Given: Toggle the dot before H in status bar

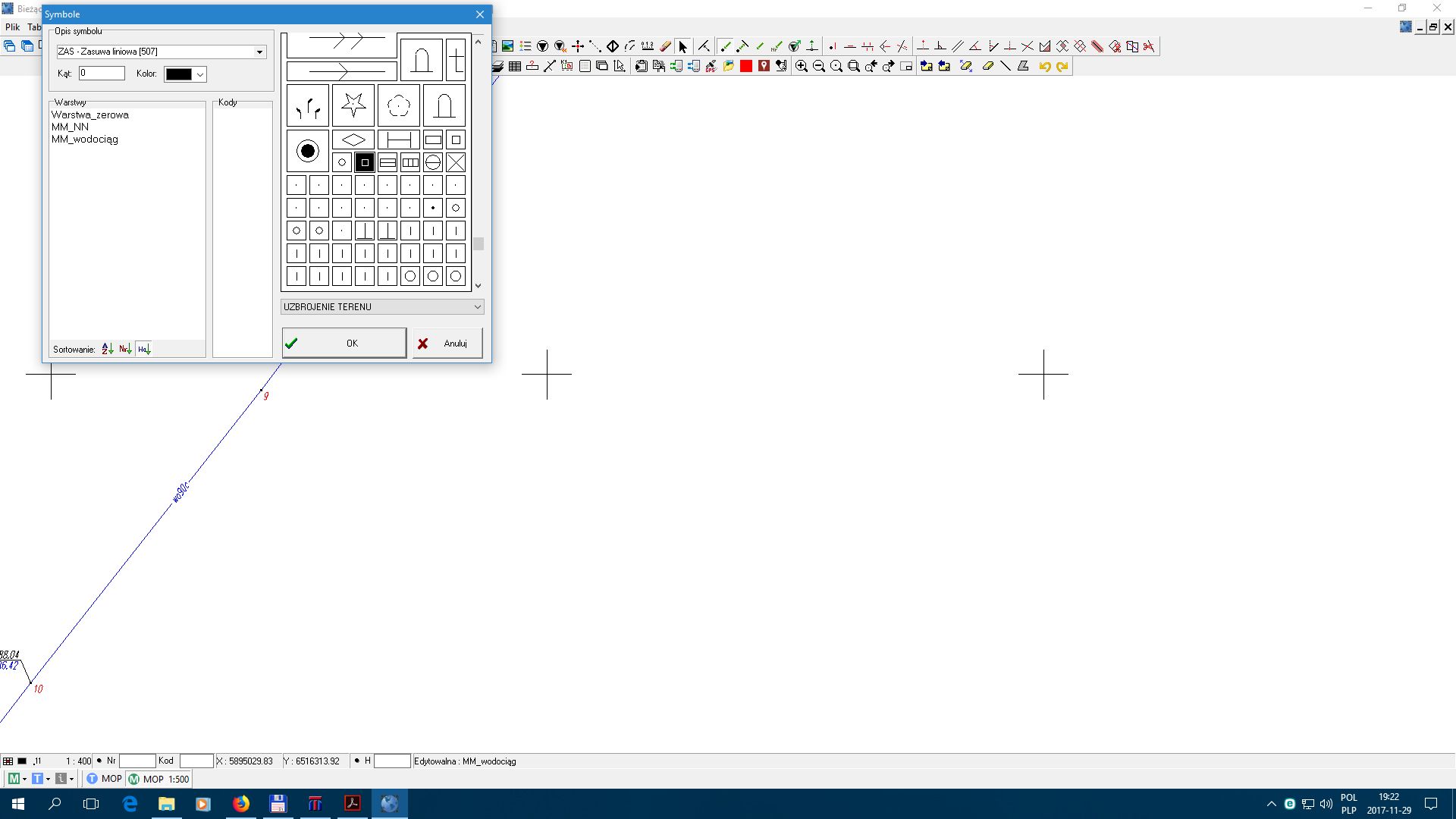Looking at the screenshot, I should [356, 761].
